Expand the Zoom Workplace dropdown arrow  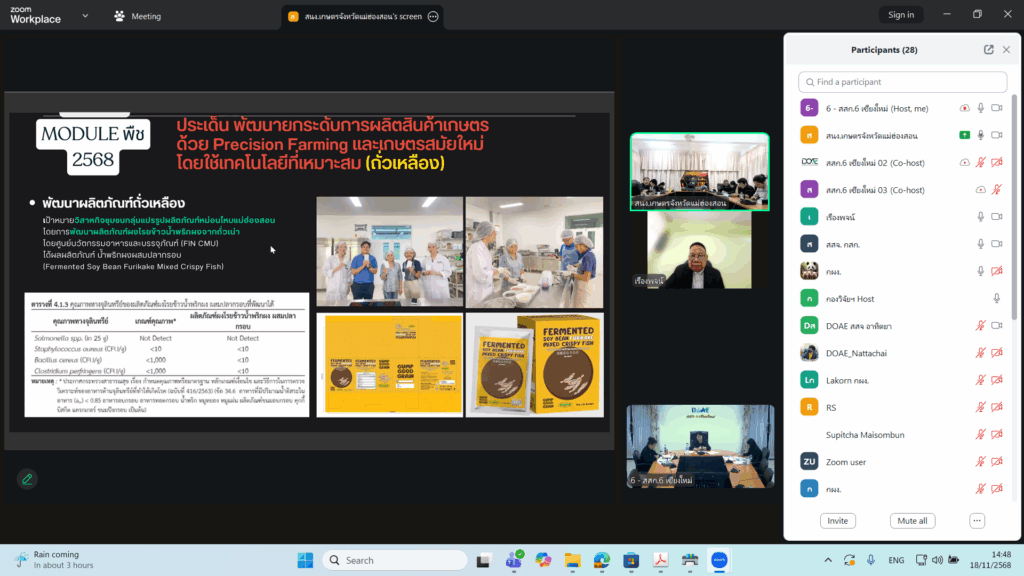coord(84,16)
